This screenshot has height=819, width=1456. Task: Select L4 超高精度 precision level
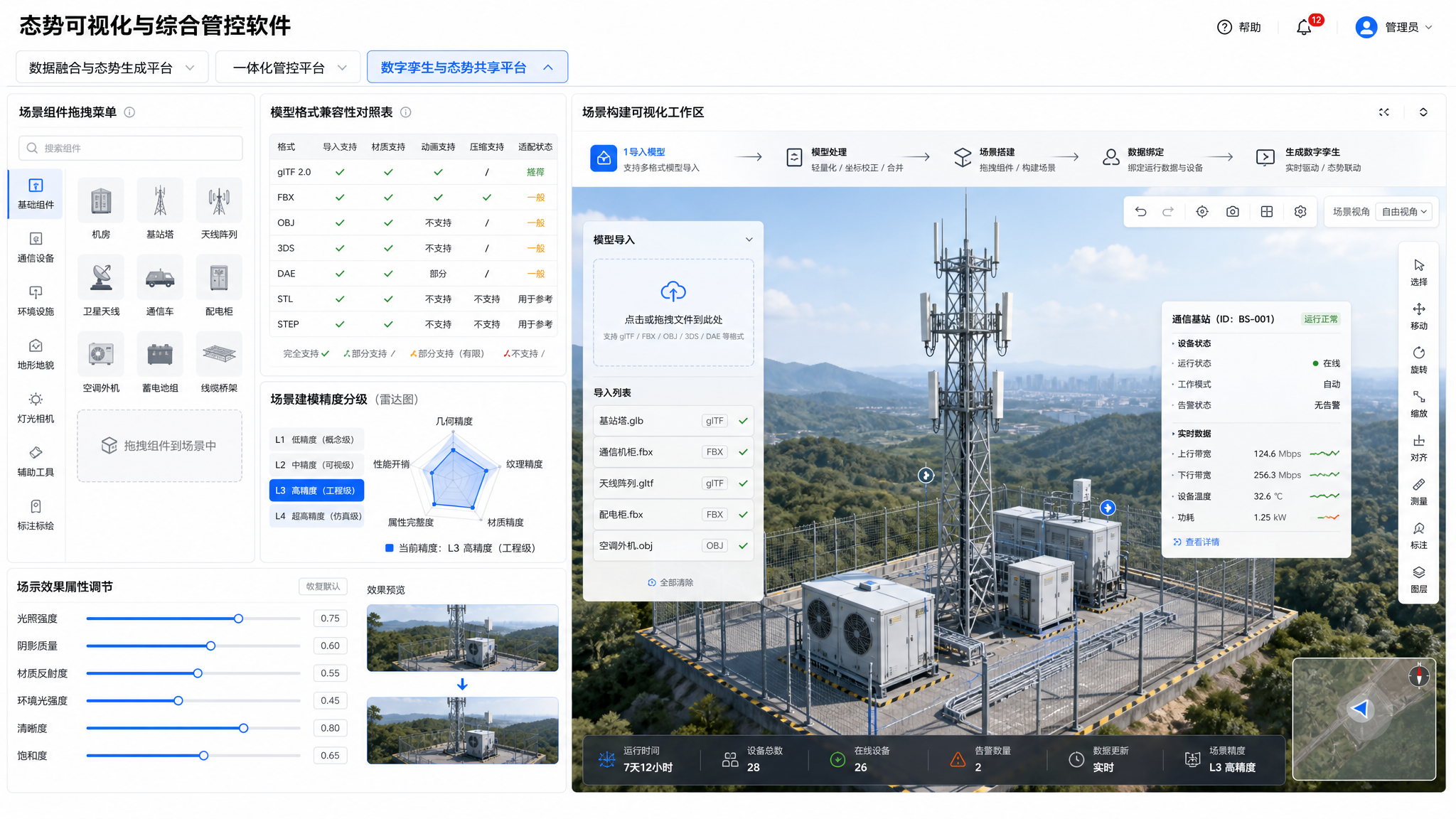[316, 516]
